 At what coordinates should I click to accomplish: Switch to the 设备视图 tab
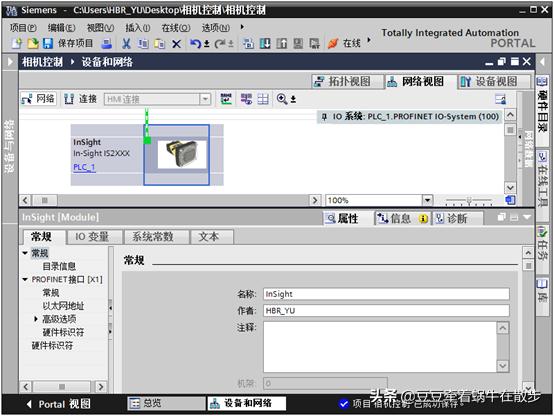click(494, 82)
